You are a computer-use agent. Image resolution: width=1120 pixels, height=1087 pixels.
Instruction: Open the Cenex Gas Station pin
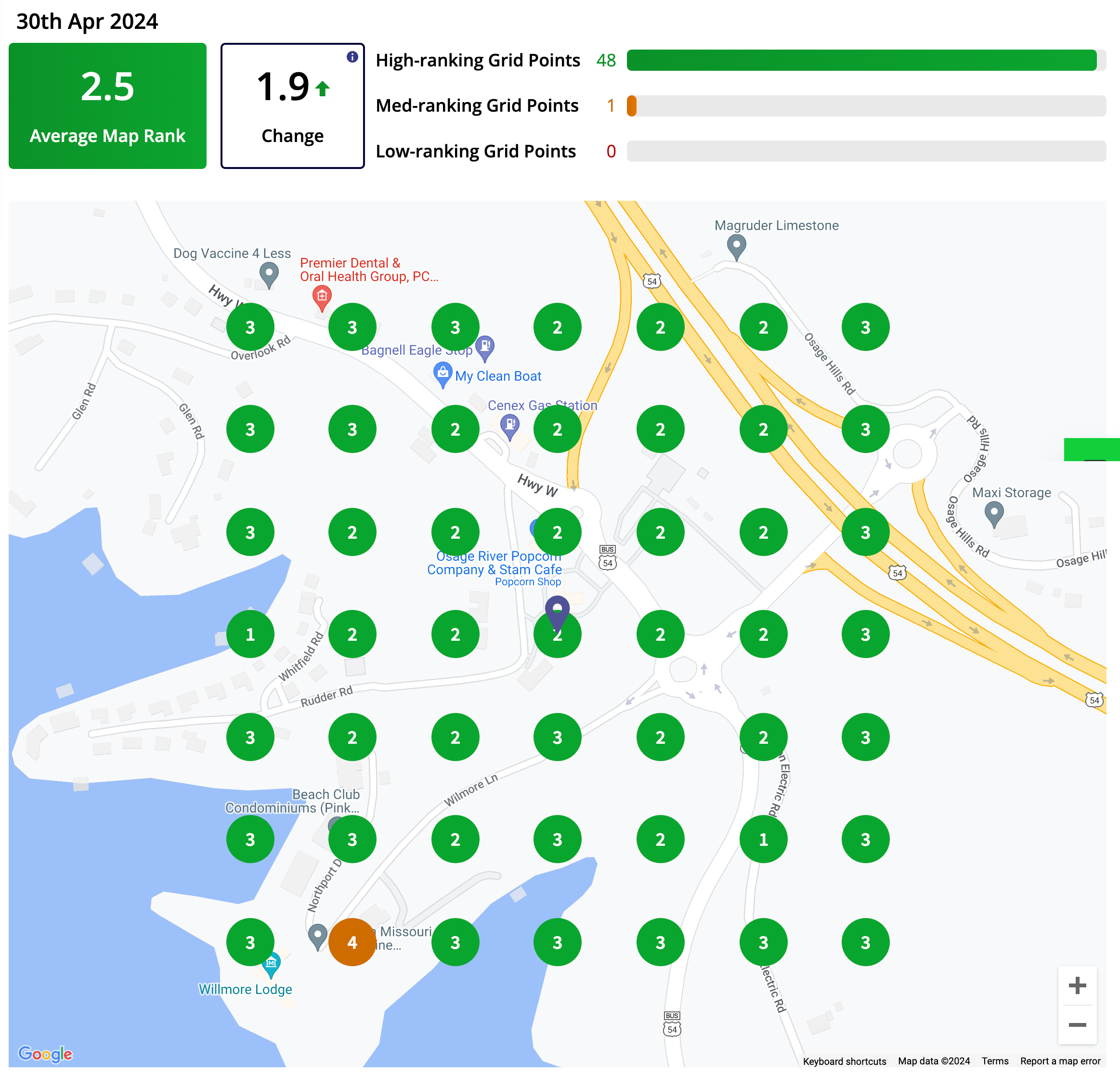pos(510,427)
